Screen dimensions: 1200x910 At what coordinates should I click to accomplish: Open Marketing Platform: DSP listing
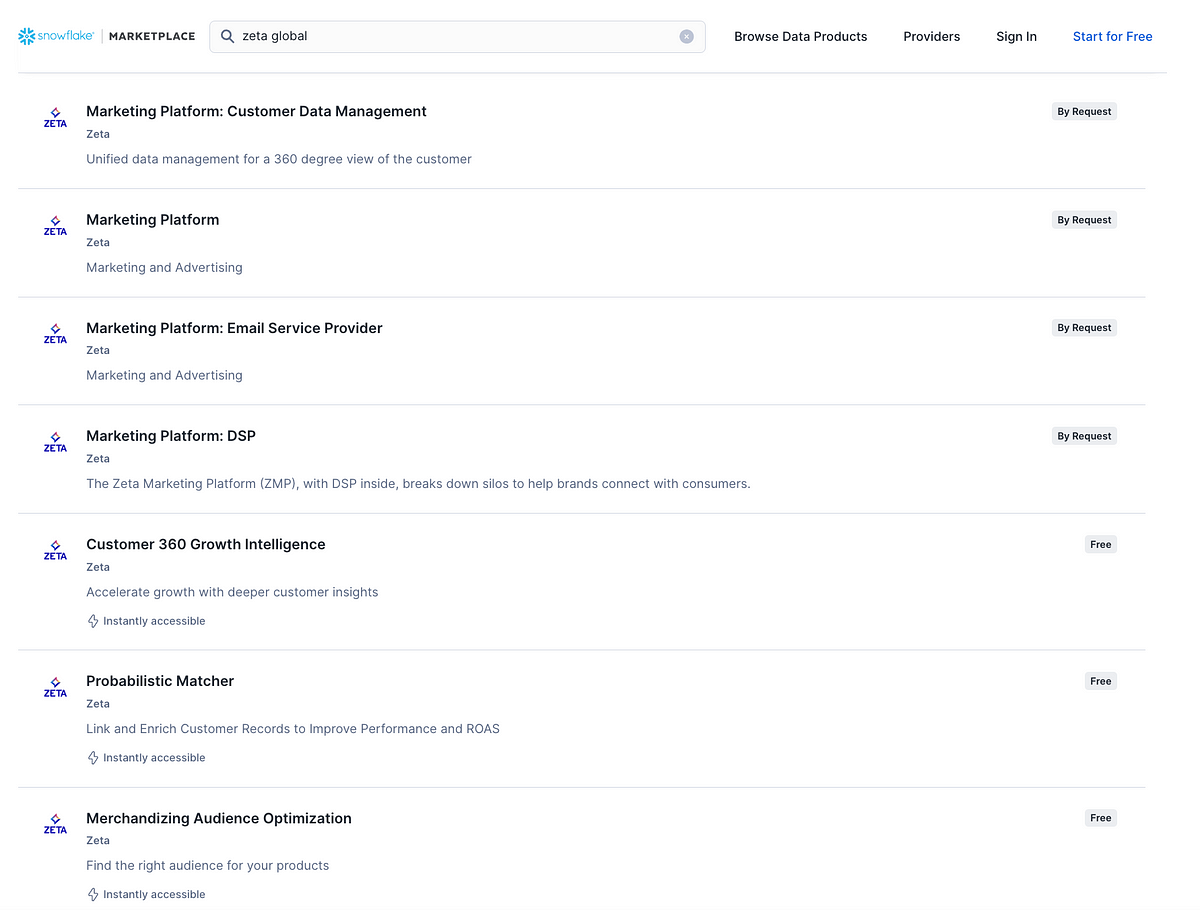(x=171, y=436)
